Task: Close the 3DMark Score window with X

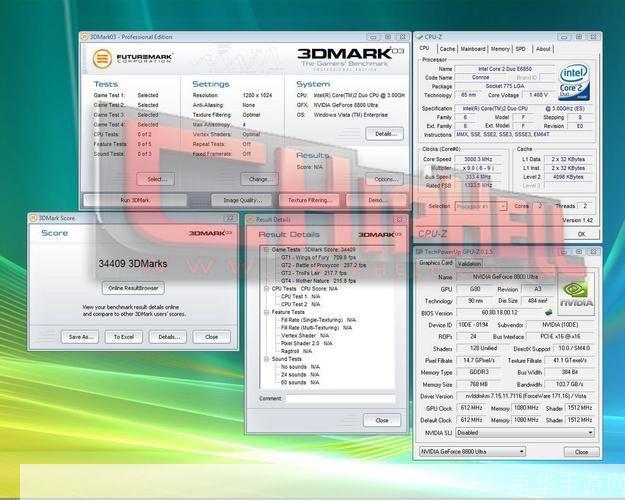Action: tap(230, 218)
